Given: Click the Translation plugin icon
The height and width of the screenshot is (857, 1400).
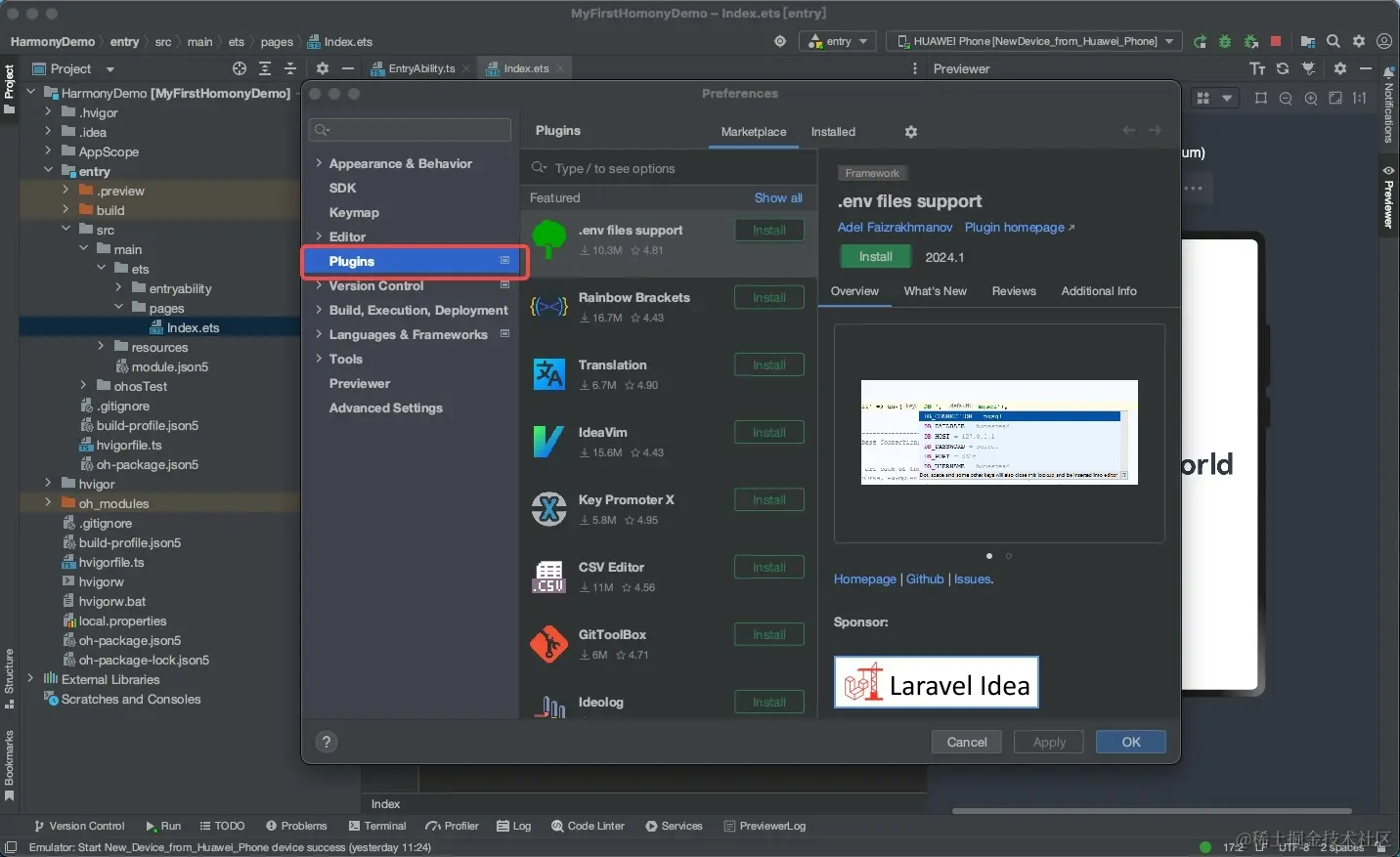Looking at the screenshot, I should pyautogui.click(x=548, y=374).
